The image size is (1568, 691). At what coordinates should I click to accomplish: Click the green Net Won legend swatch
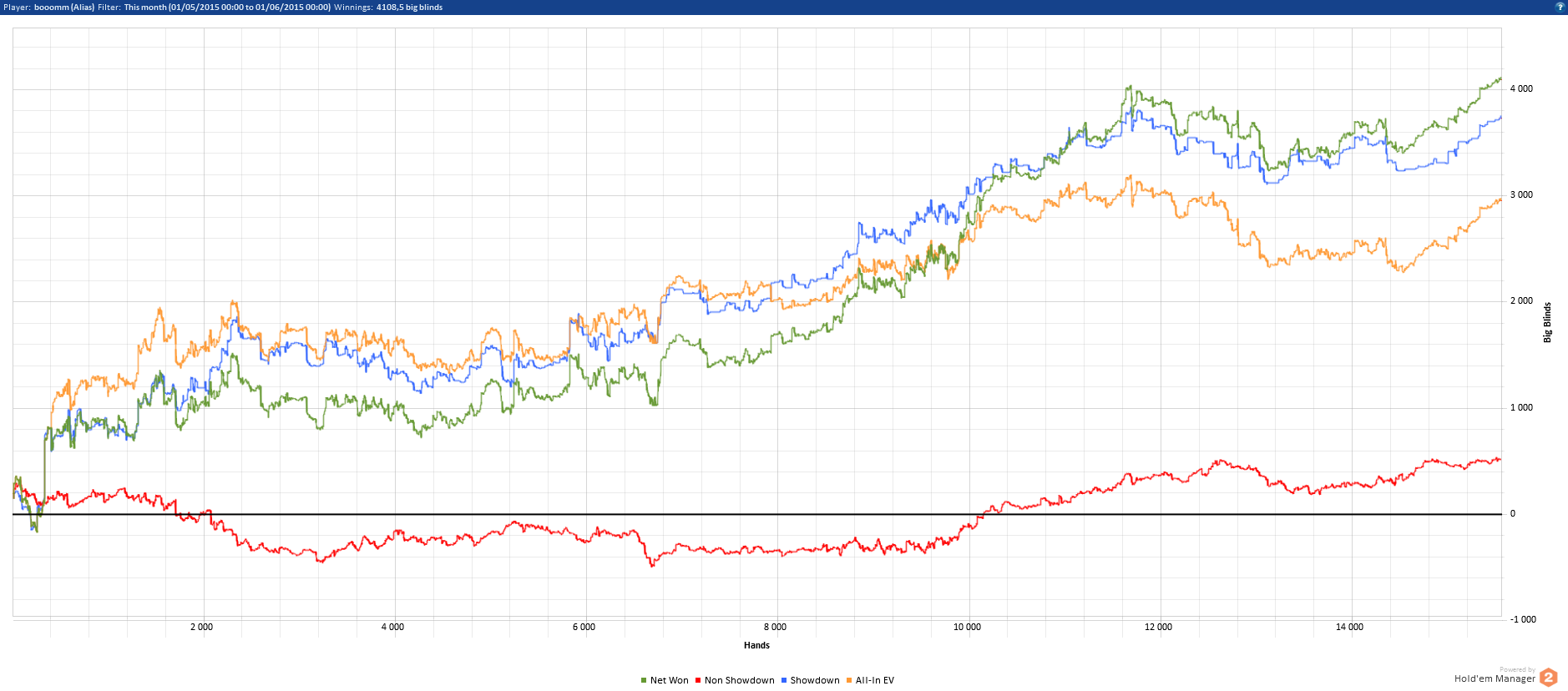[644, 680]
